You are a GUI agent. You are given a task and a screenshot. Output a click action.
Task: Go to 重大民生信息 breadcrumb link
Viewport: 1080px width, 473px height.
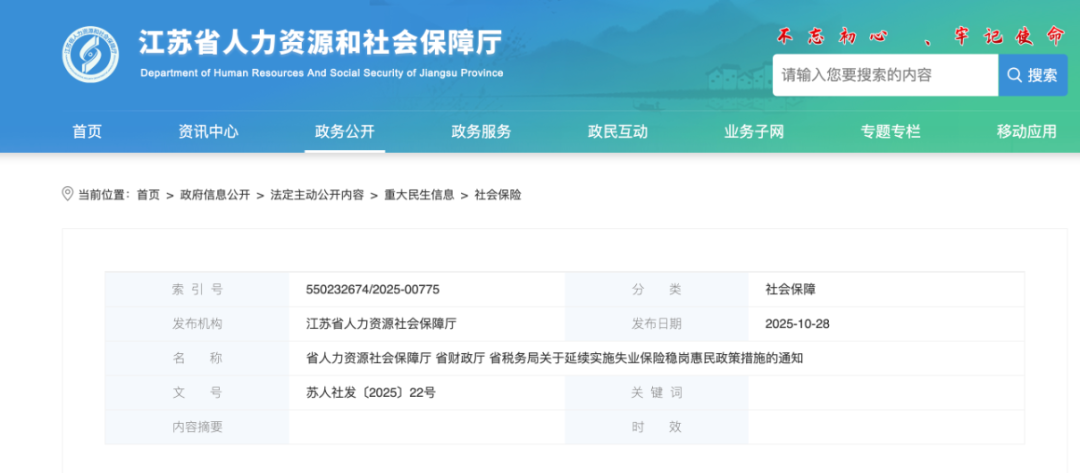tap(419, 195)
